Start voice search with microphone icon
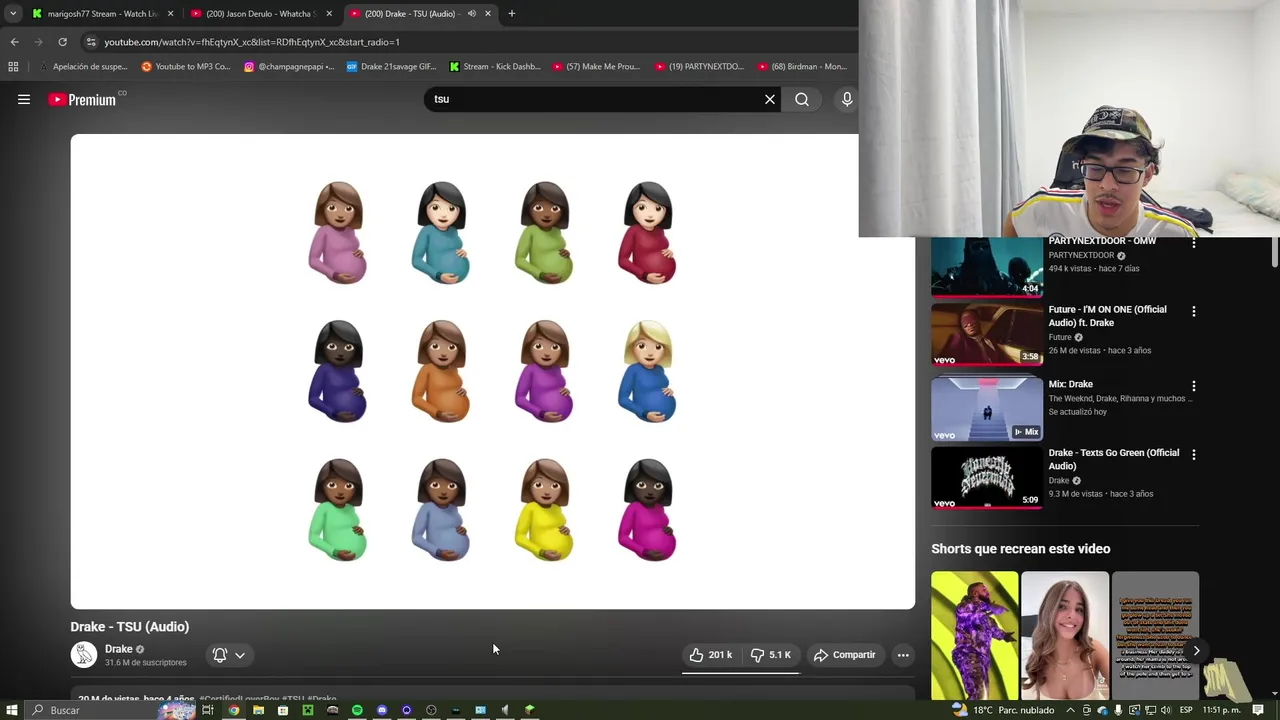Image resolution: width=1280 pixels, height=720 pixels. (847, 99)
